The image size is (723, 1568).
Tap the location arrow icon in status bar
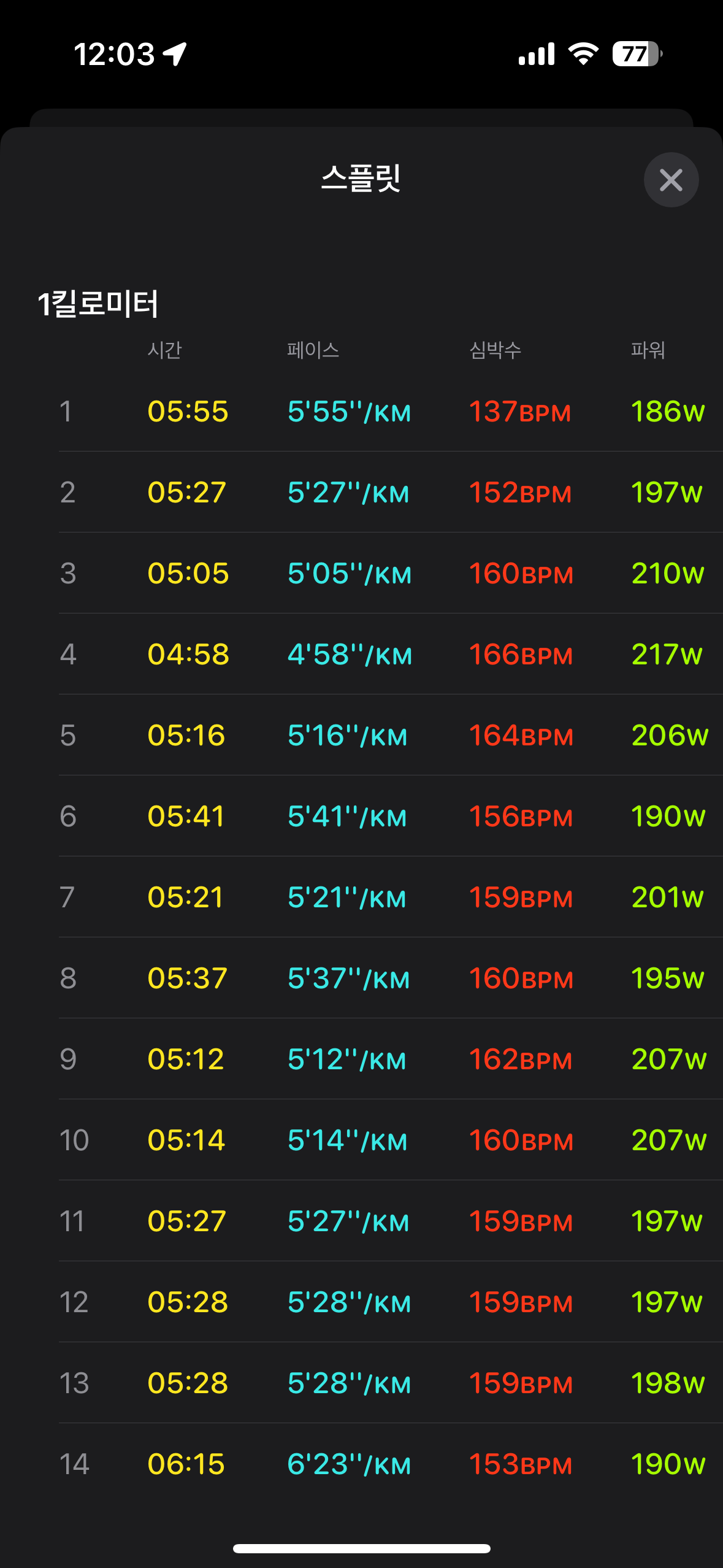[x=175, y=54]
